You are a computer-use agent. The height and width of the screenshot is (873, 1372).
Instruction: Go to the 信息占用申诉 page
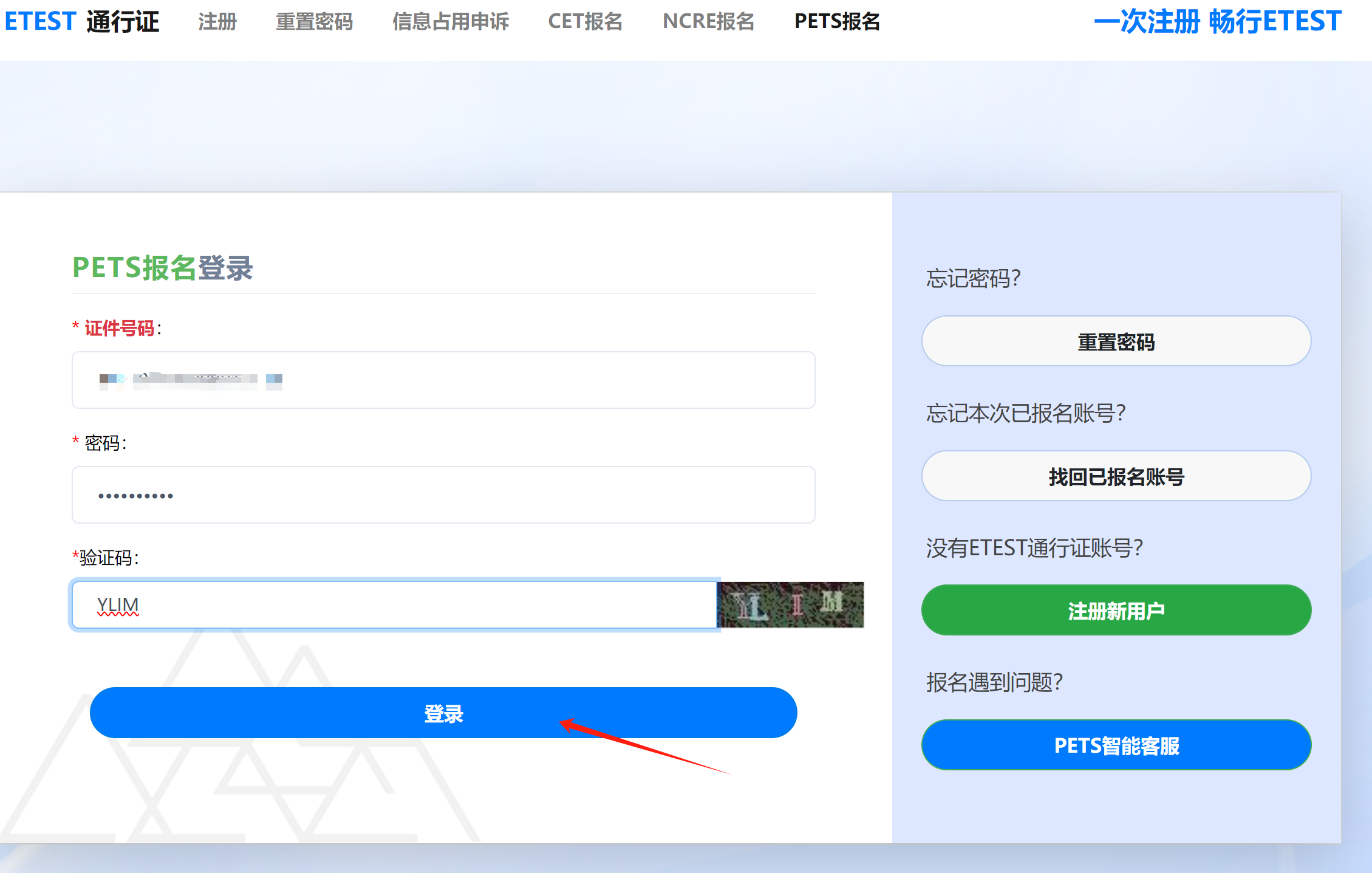(450, 22)
